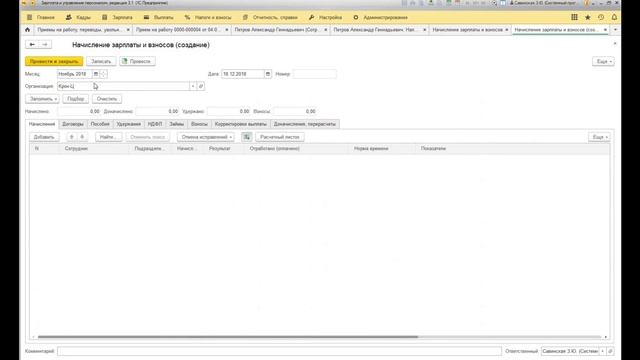Go to the home start page icon

[27, 30]
